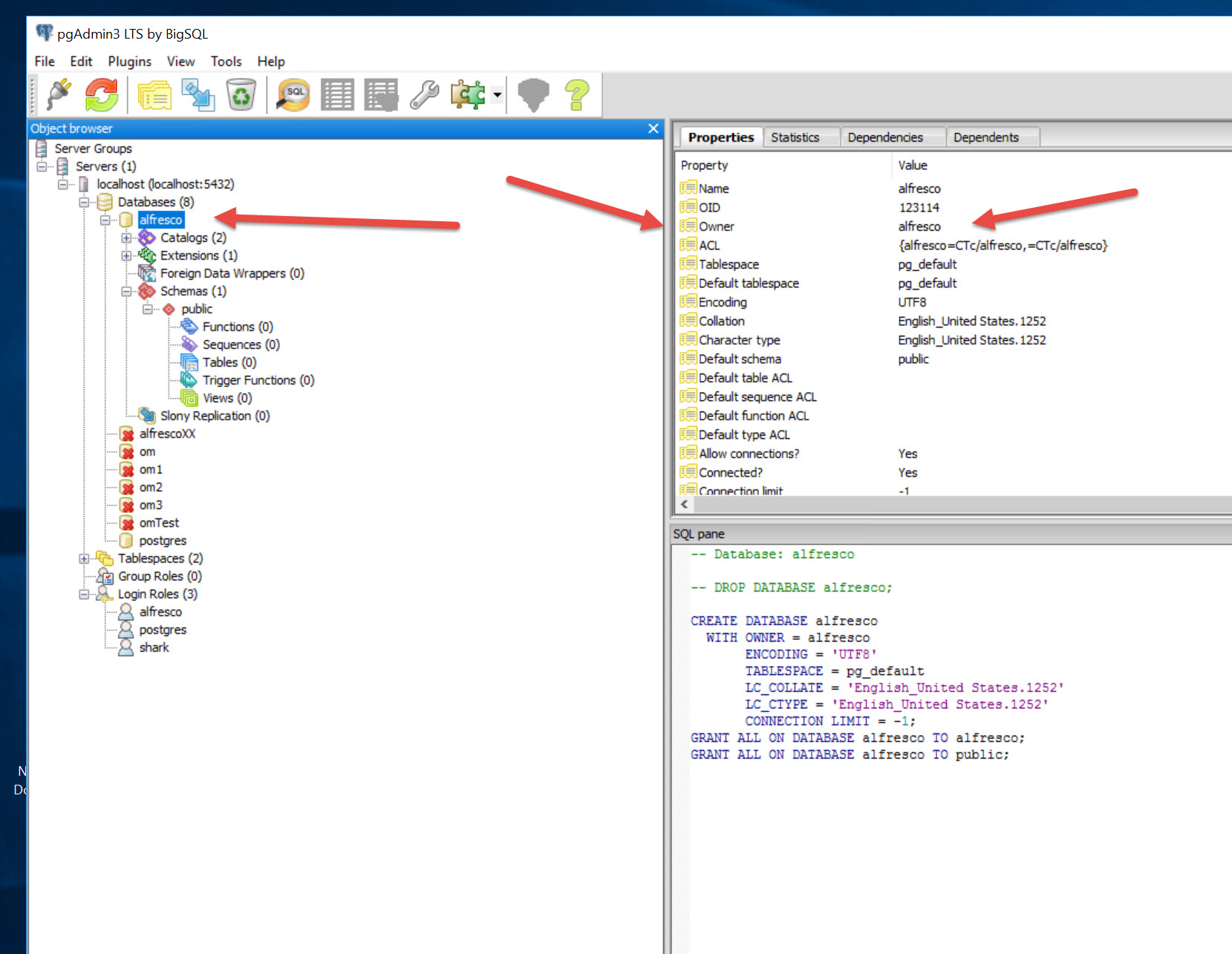Open the plugins dropdown arrow
This screenshot has width=1232, height=954.
(x=497, y=95)
